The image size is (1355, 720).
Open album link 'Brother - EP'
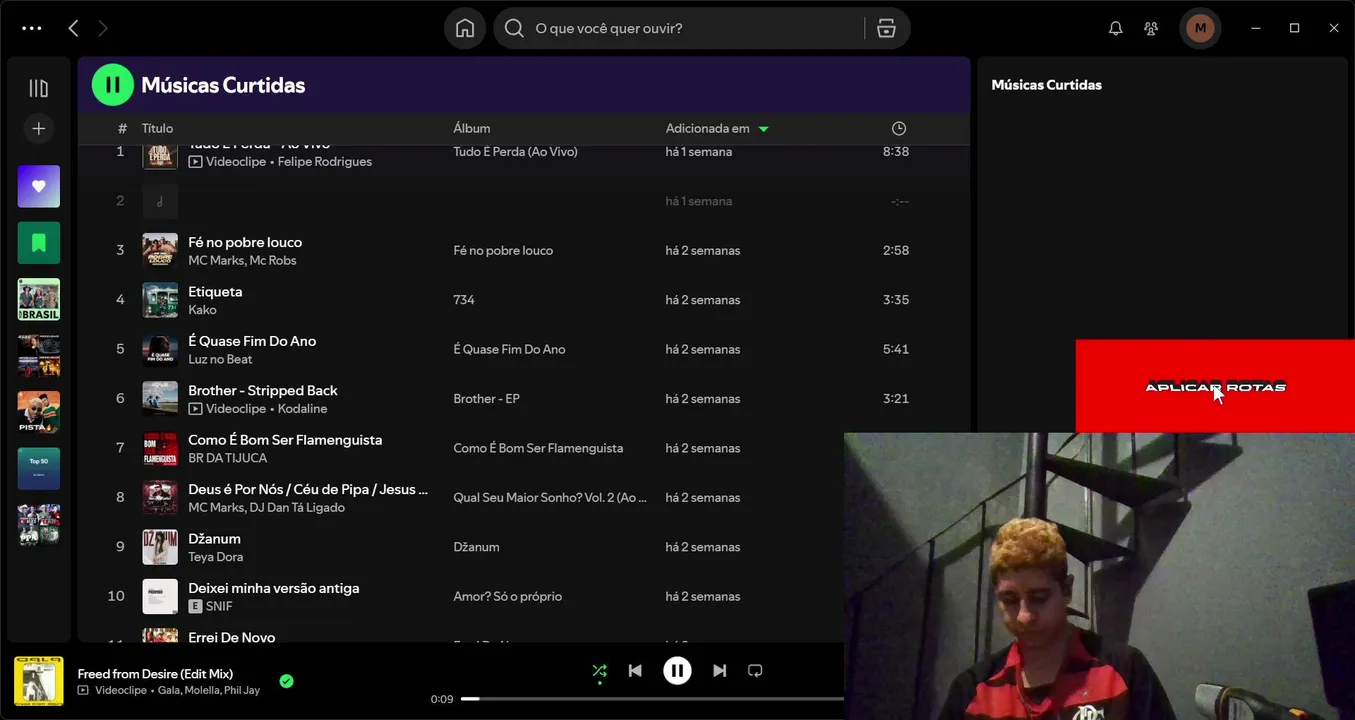click(486, 398)
